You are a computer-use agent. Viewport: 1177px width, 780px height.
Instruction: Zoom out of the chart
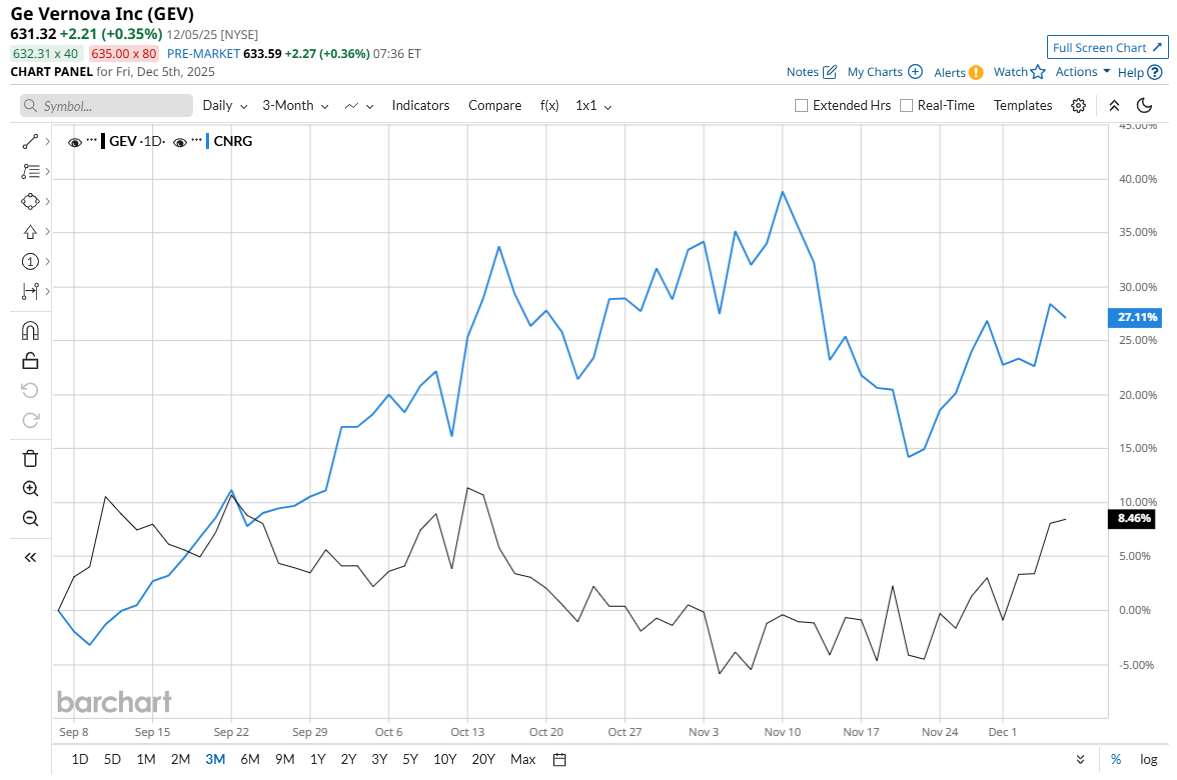[x=30, y=519]
